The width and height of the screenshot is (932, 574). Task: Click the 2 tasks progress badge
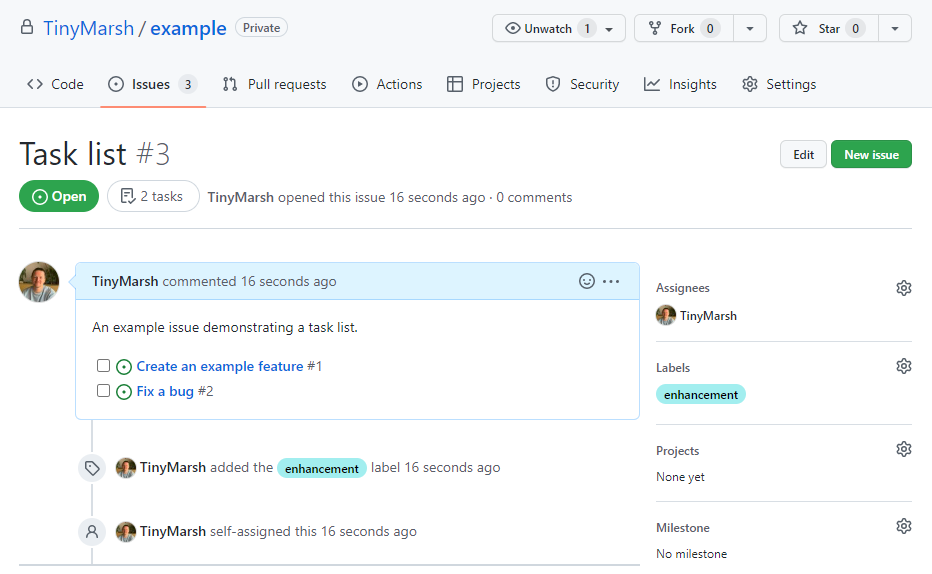(153, 196)
